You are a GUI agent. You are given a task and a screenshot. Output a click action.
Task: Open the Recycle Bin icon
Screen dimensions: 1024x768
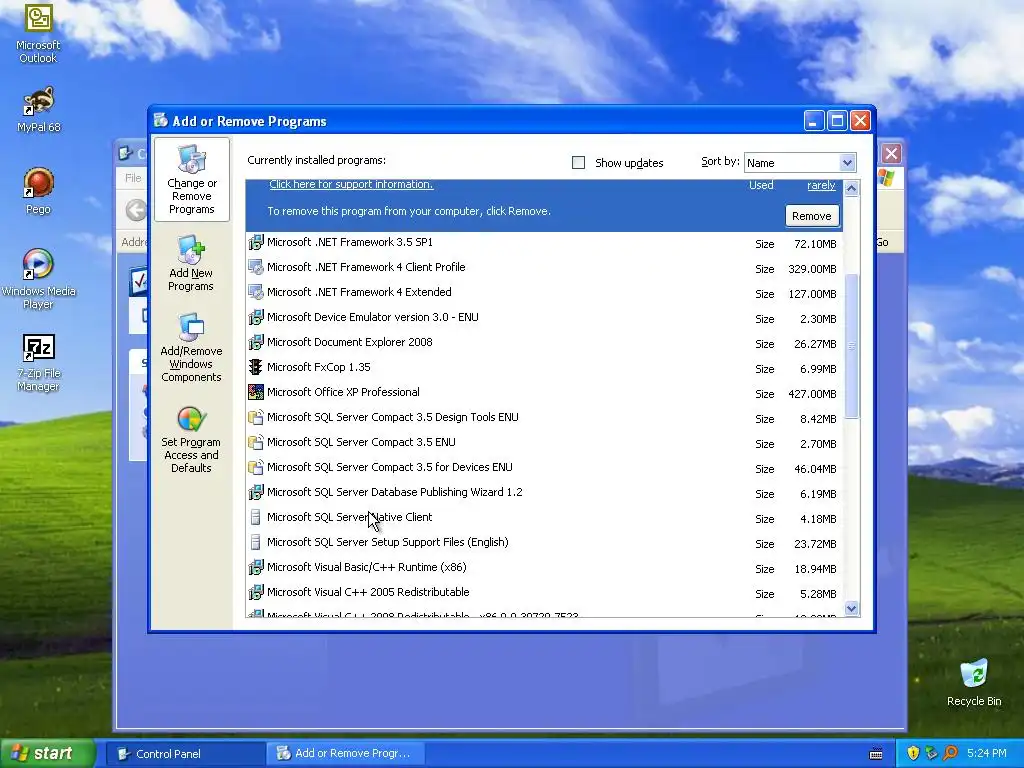pos(974,682)
